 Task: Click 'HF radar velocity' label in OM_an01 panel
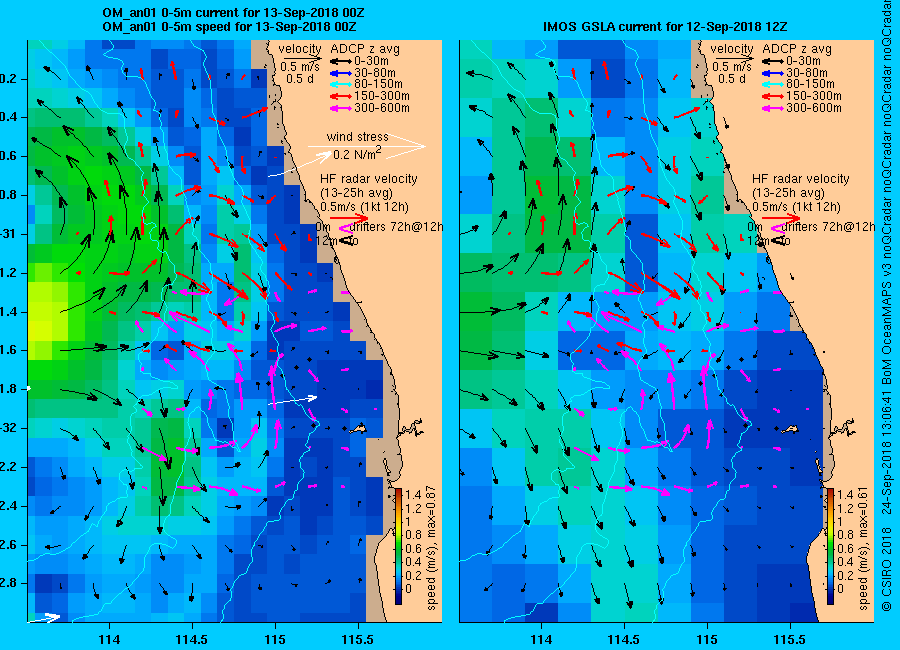[368, 179]
